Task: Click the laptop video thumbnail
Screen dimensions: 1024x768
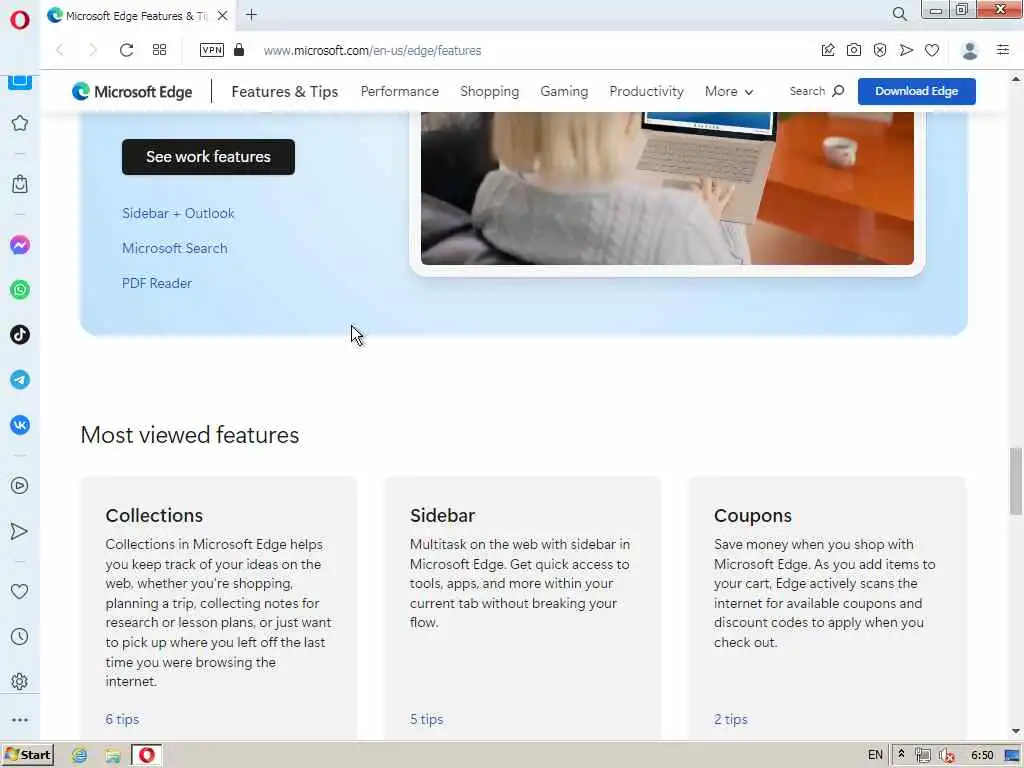Action: (667, 188)
